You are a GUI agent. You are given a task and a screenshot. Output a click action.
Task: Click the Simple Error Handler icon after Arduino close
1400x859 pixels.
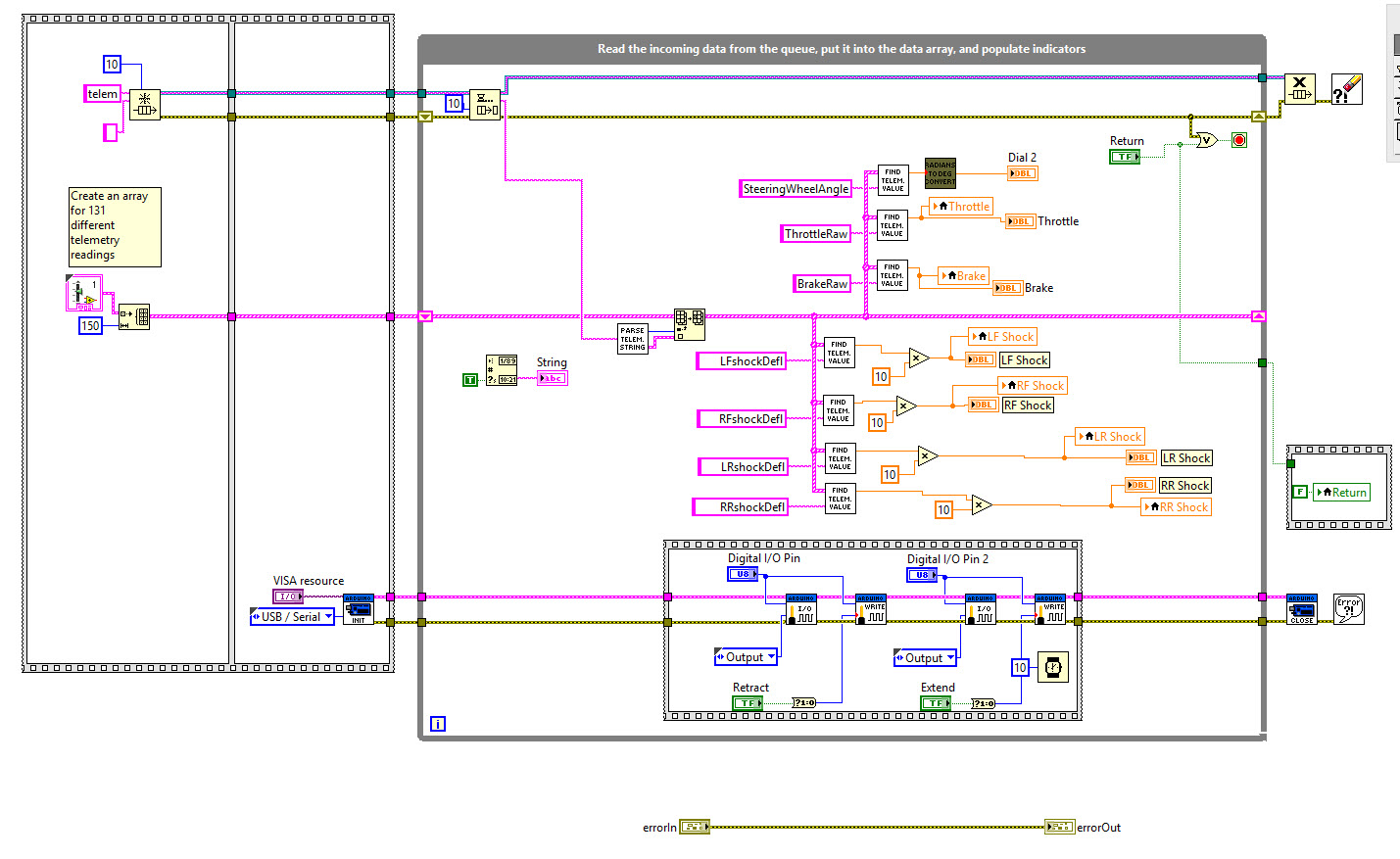tap(1349, 609)
